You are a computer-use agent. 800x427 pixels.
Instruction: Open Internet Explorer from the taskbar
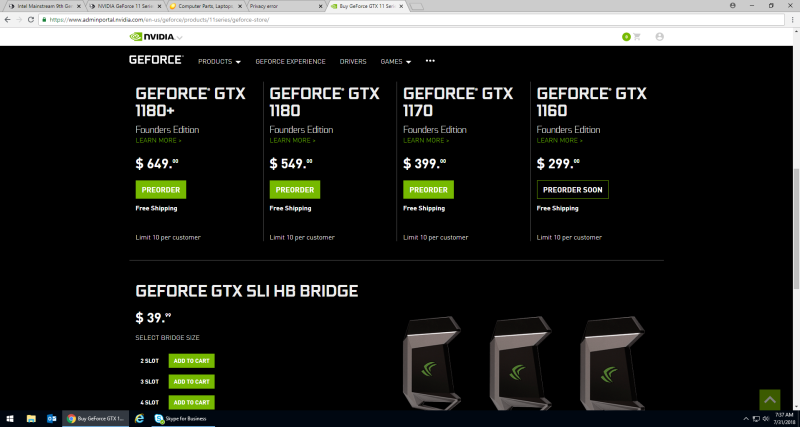(139, 418)
